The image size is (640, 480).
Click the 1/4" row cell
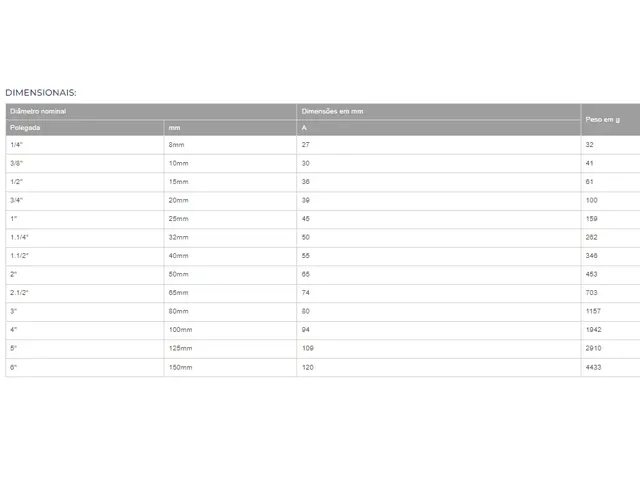tap(85, 145)
